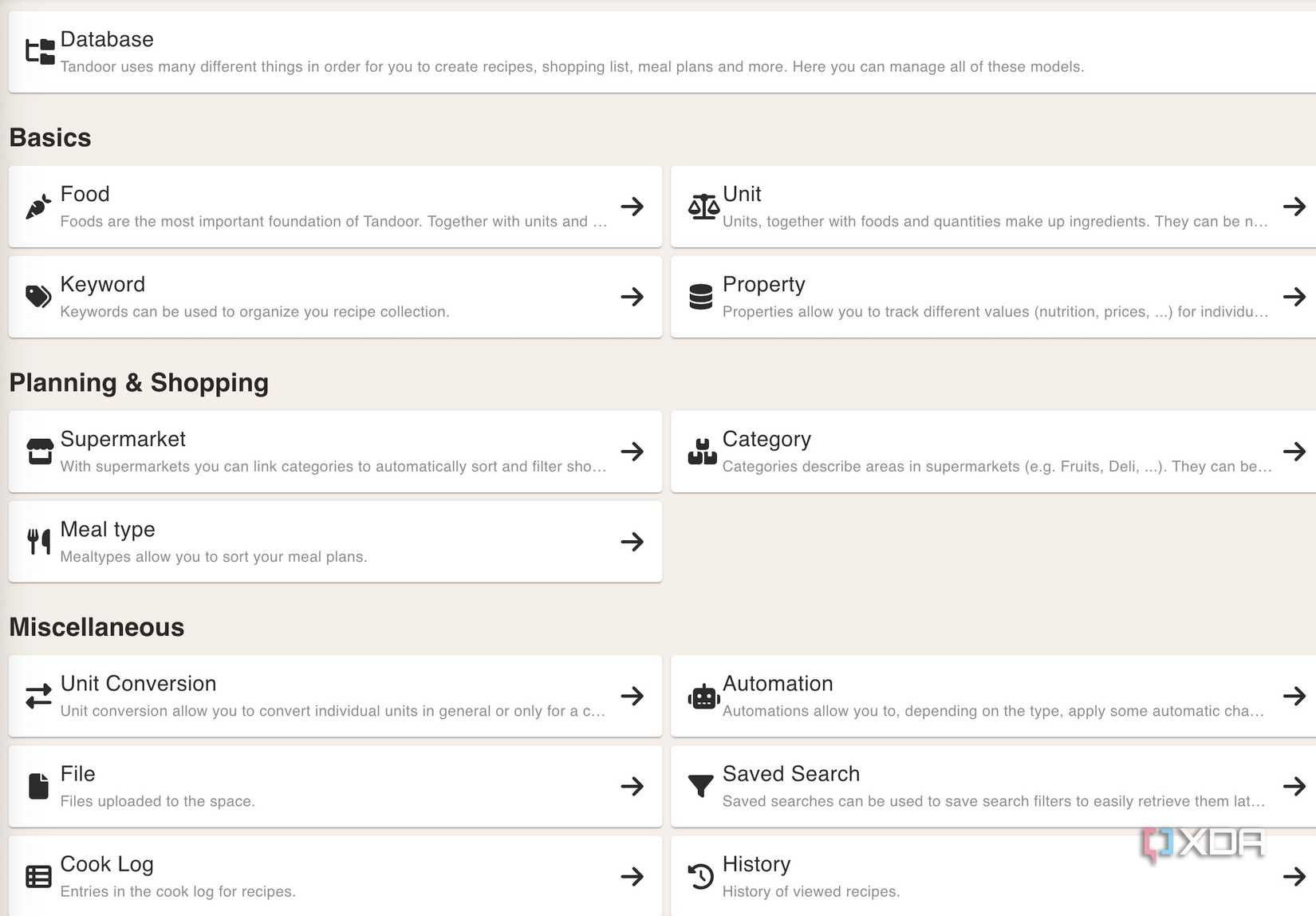Open Keyword via its right arrow
This screenshot has height=916, width=1316.
632,297
